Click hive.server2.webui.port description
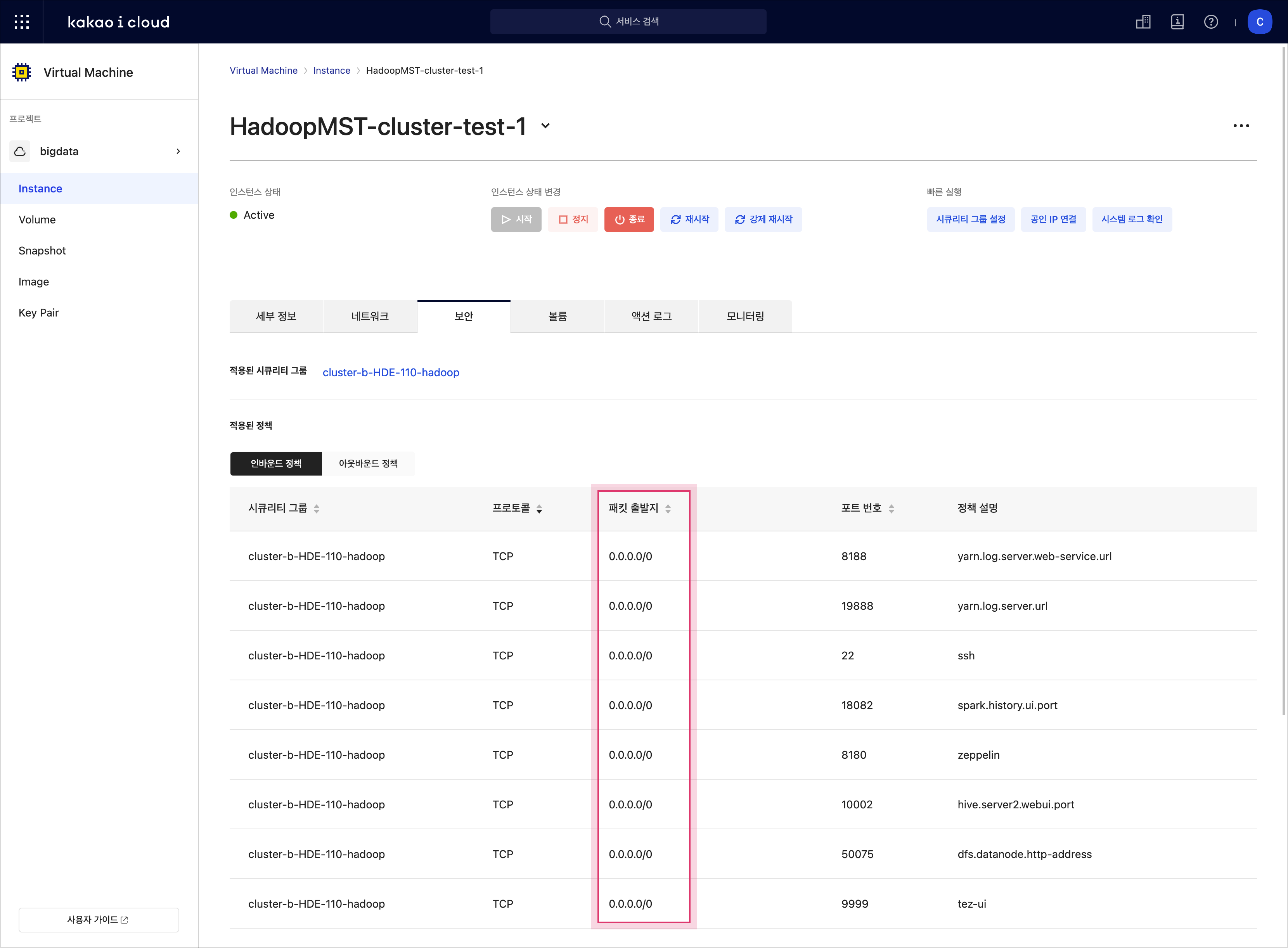Viewport: 1288px width, 948px height. 1015,804
